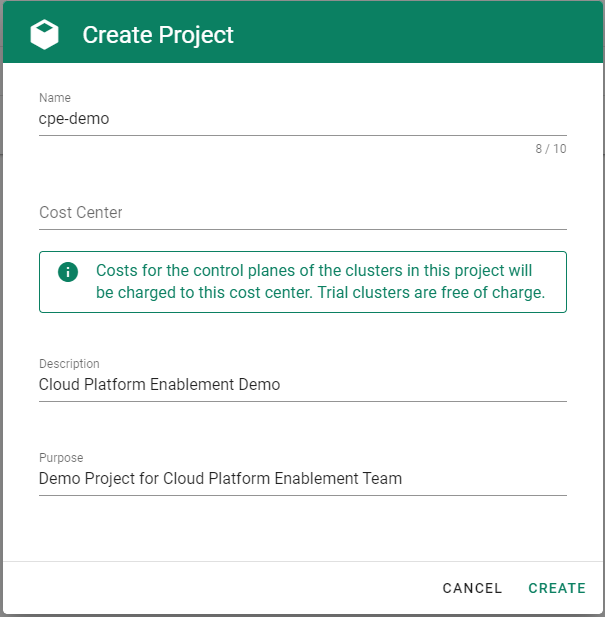Image resolution: width=605 pixels, height=617 pixels.
Task: Click the "8 / 10" character counter
Action: [x=550, y=149]
